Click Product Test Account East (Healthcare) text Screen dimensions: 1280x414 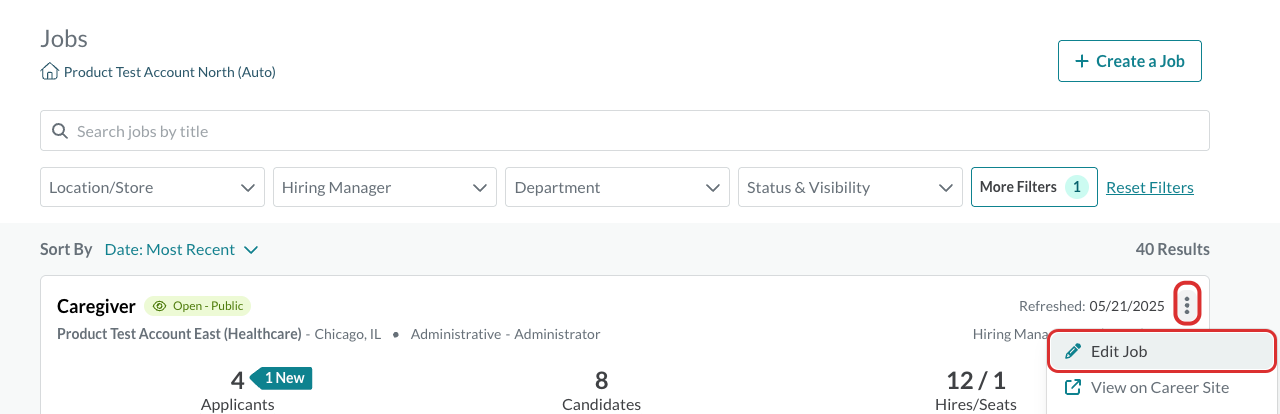(x=180, y=334)
